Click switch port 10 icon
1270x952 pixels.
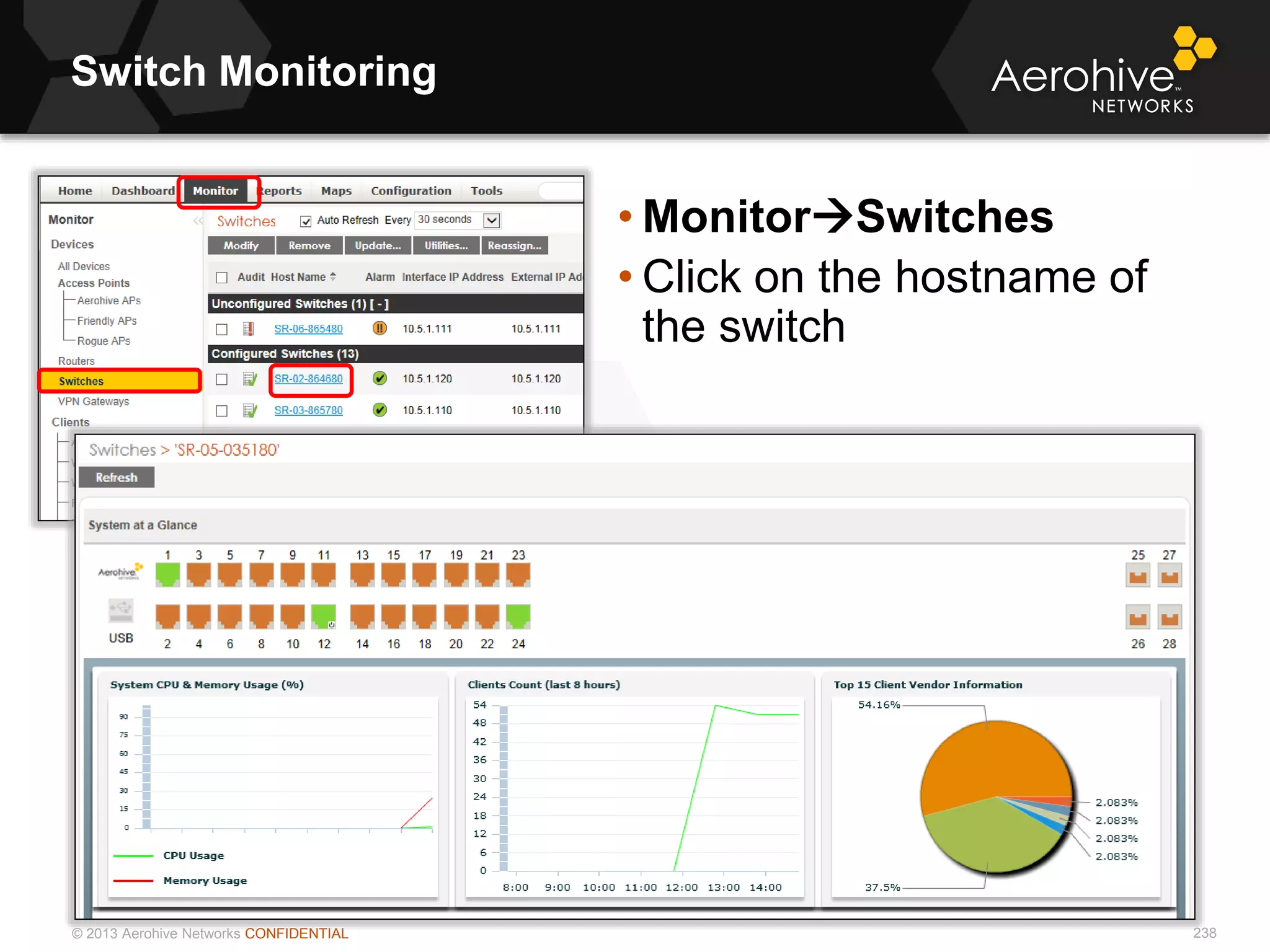click(x=293, y=616)
